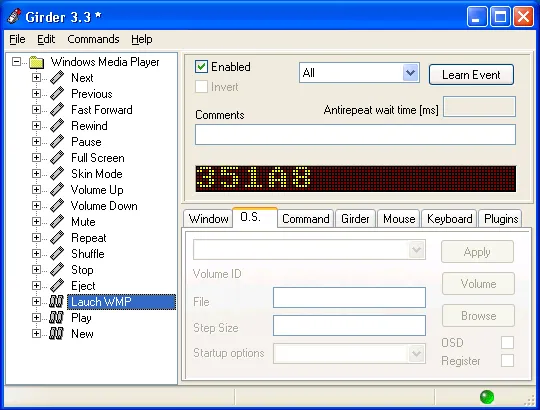Select the Skin Mode tree item
Image resolution: width=540 pixels, height=410 pixels.
(x=96, y=174)
